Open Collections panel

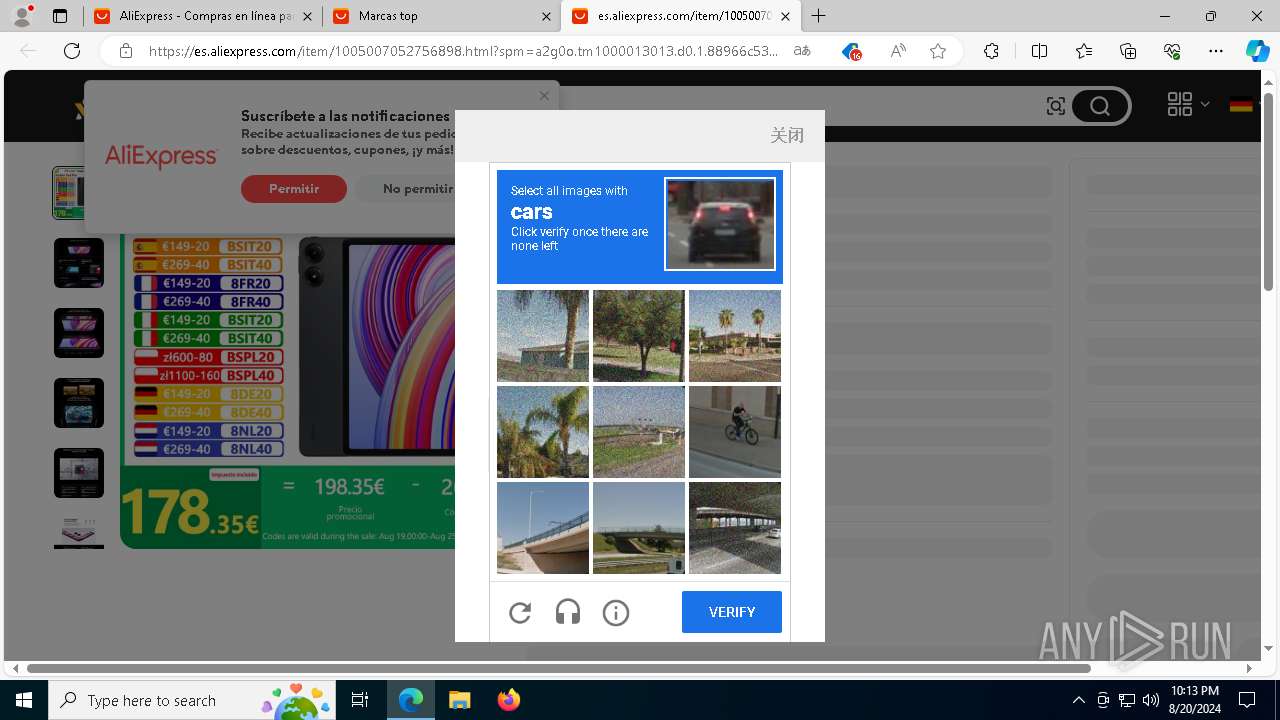coord(1128,51)
